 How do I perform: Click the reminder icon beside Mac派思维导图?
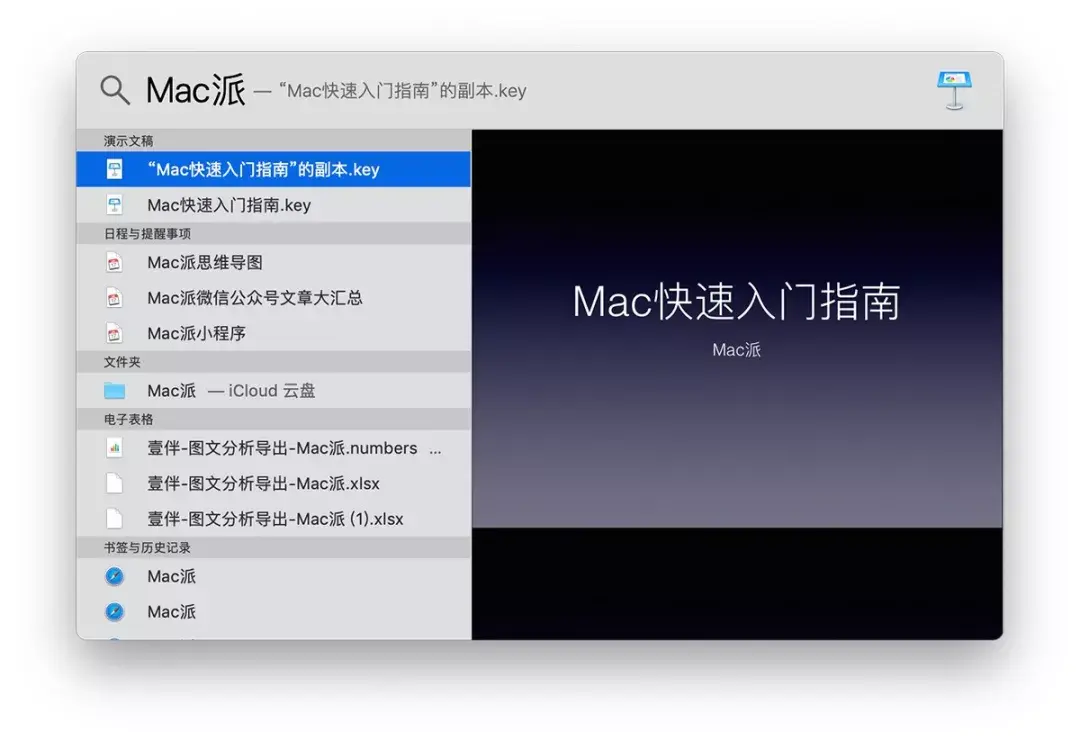tap(113, 261)
